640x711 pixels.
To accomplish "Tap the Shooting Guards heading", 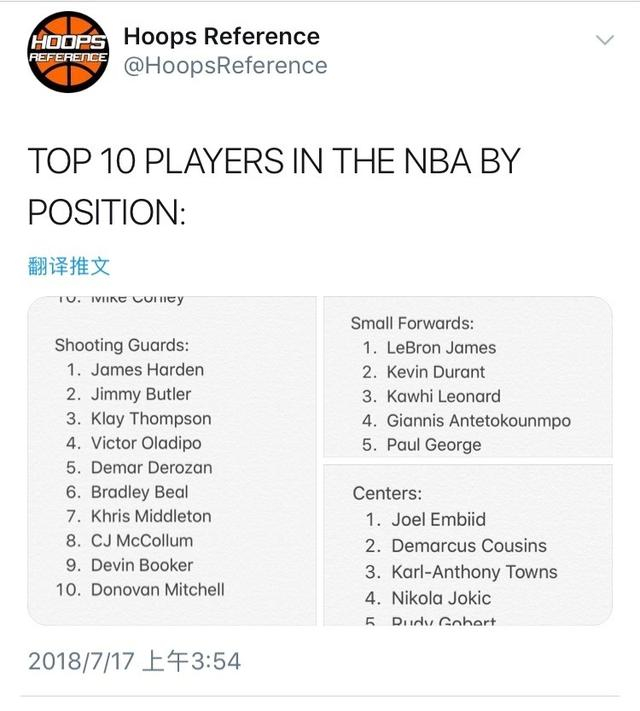I will point(121,346).
